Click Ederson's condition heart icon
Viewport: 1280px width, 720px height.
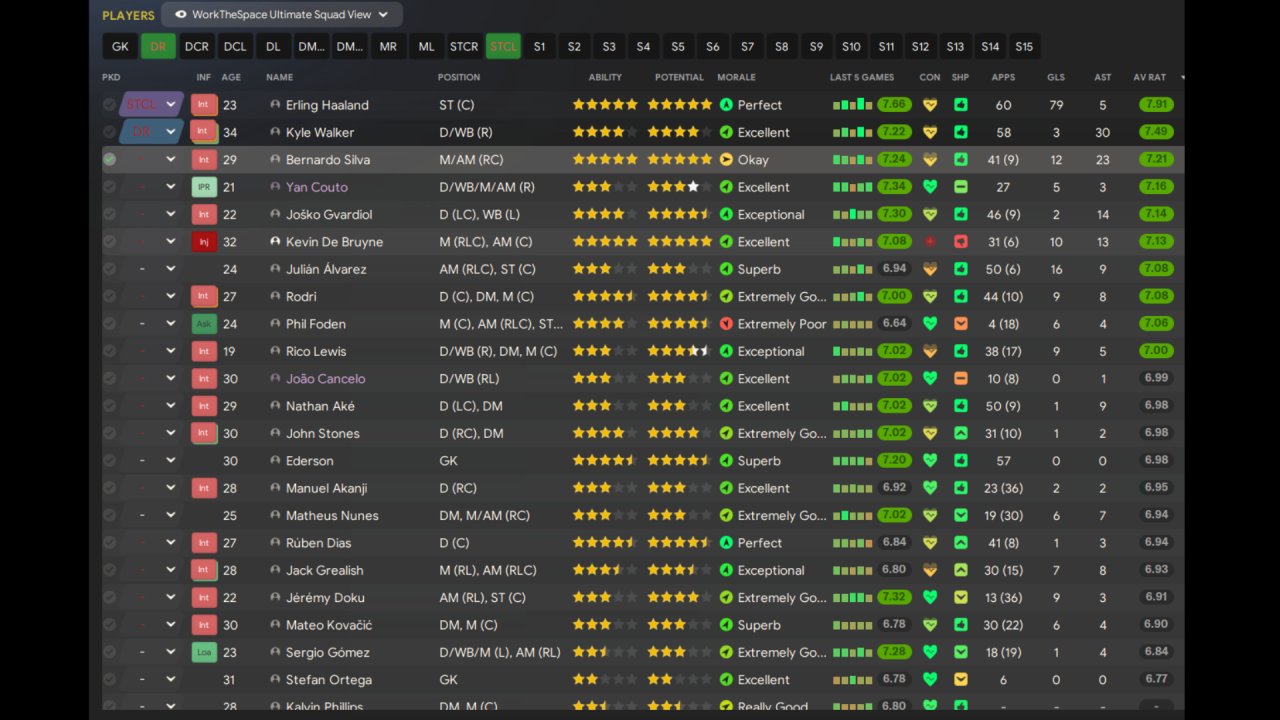(930, 461)
